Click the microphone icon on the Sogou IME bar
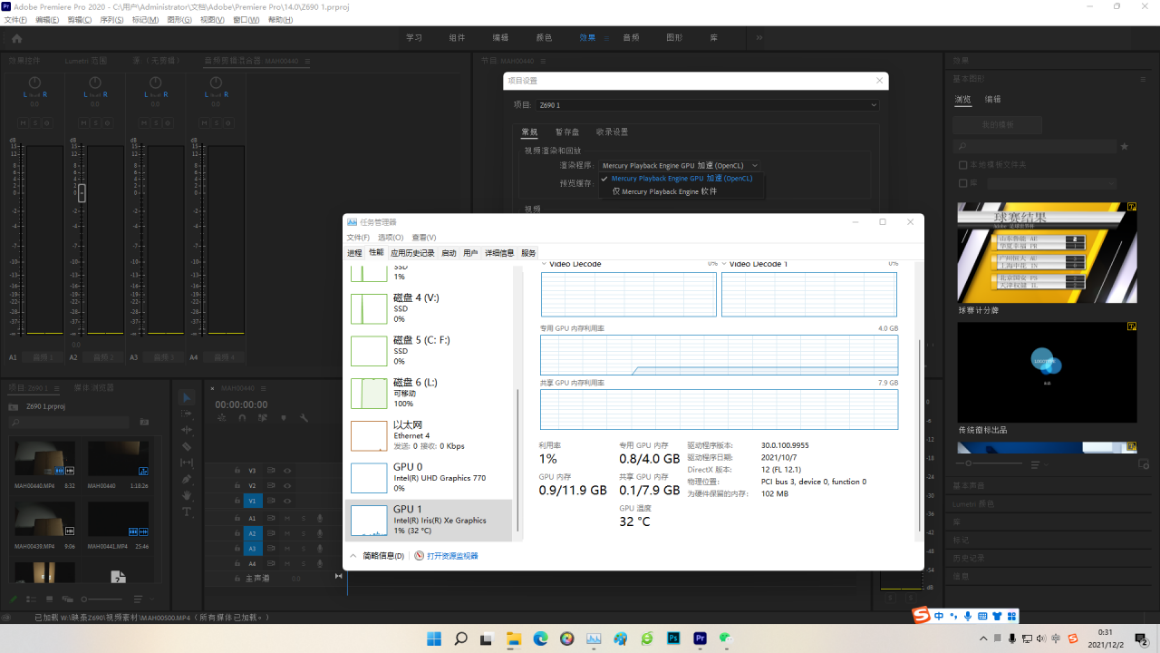The image size is (1160, 653). (968, 616)
